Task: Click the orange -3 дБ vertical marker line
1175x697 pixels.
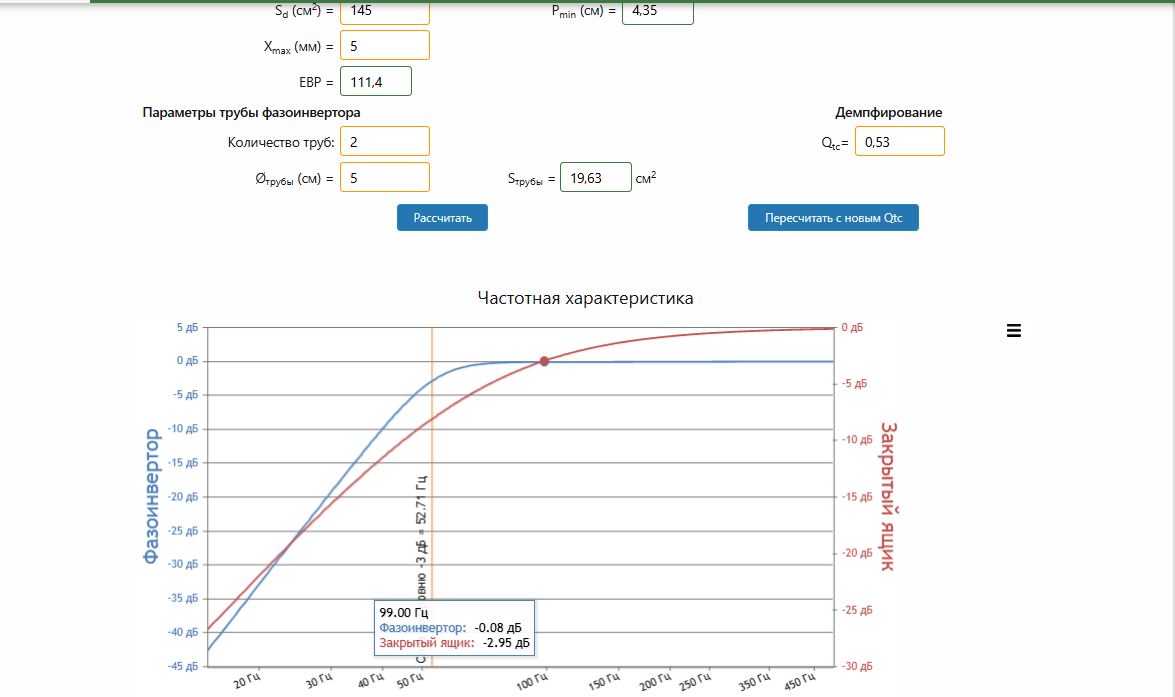Action: coord(432,465)
